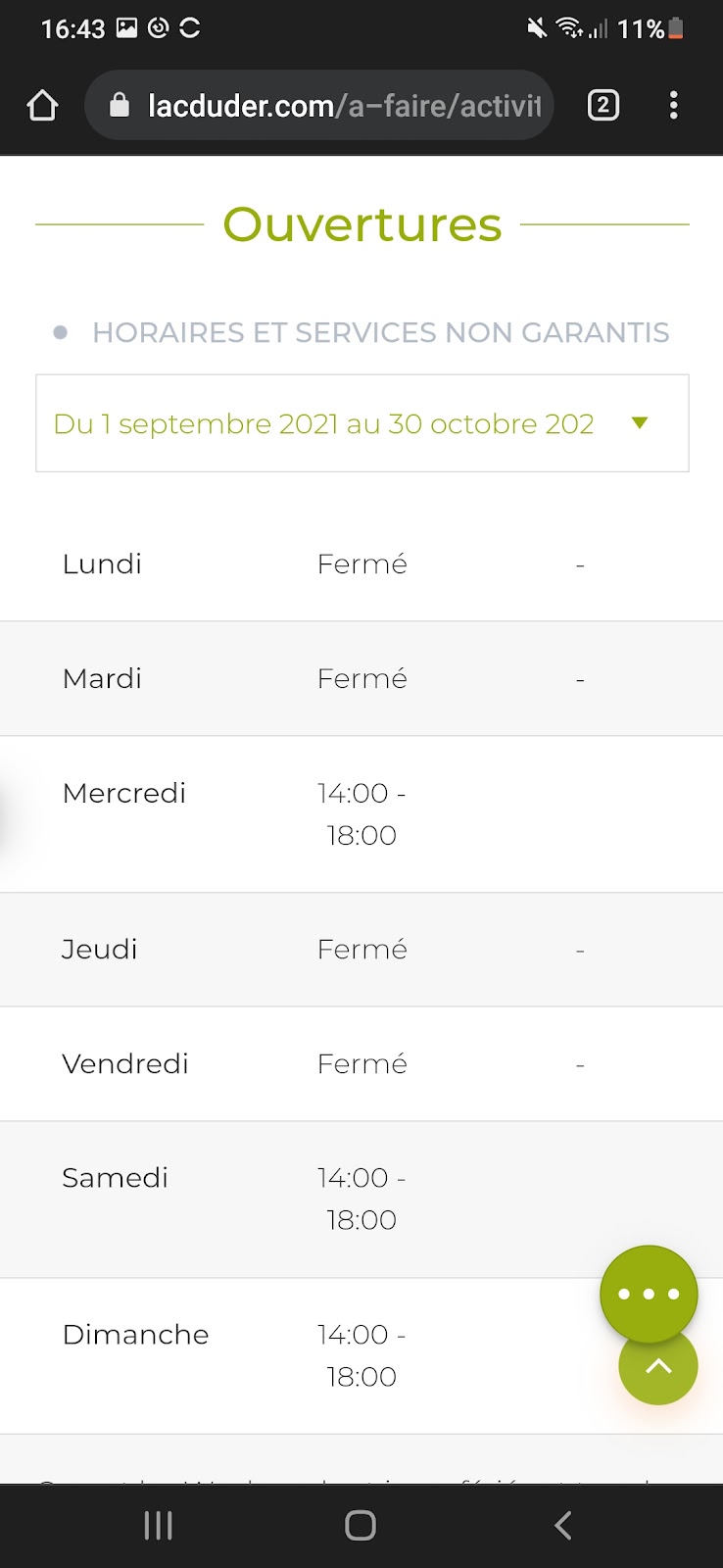The width and height of the screenshot is (723, 1568).
Task: Expand the date range dropdown arrow
Action: (x=640, y=423)
